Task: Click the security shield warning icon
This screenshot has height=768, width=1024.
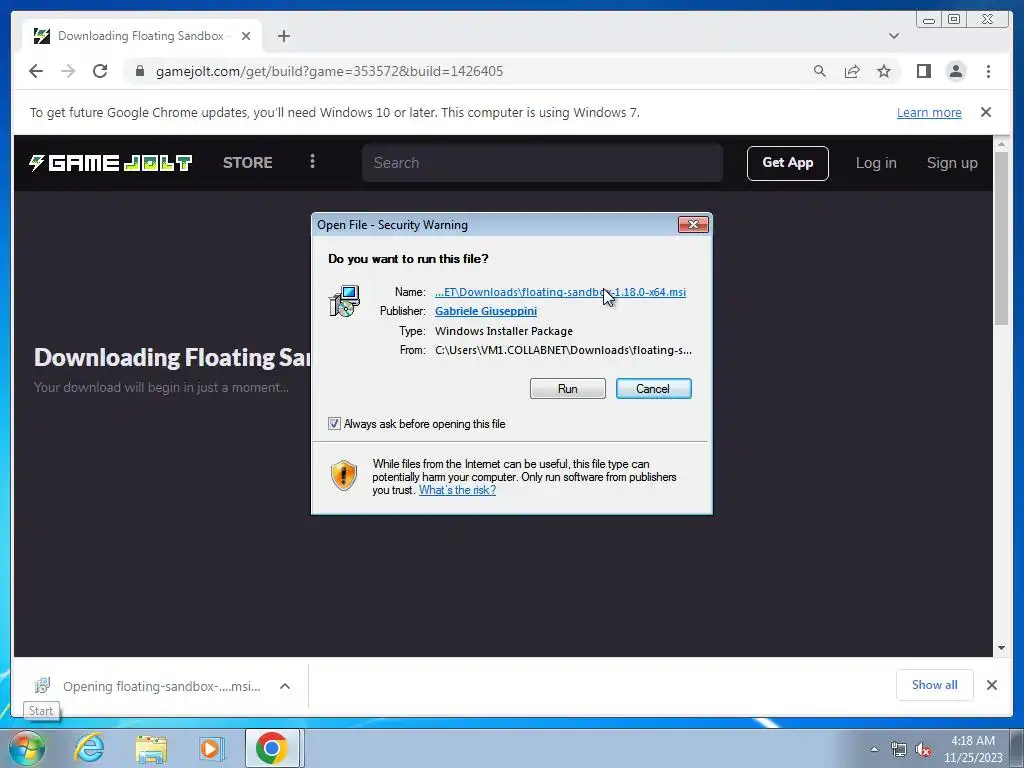Action: point(344,475)
